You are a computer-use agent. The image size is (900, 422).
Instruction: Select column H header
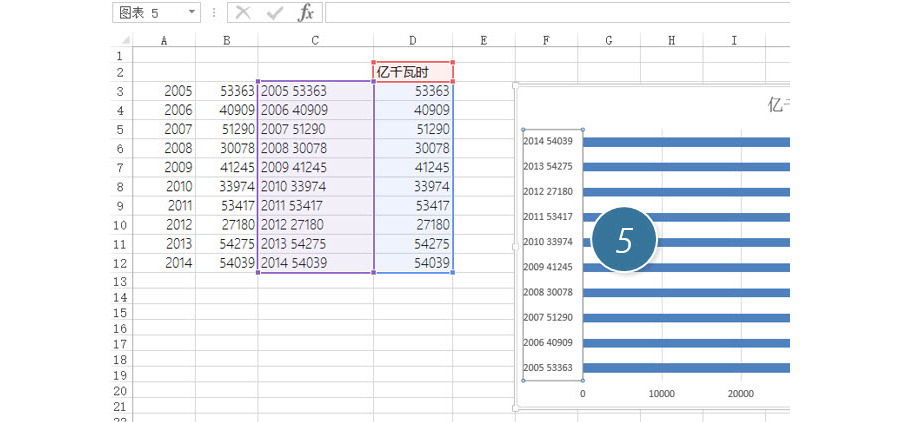coord(672,40)
